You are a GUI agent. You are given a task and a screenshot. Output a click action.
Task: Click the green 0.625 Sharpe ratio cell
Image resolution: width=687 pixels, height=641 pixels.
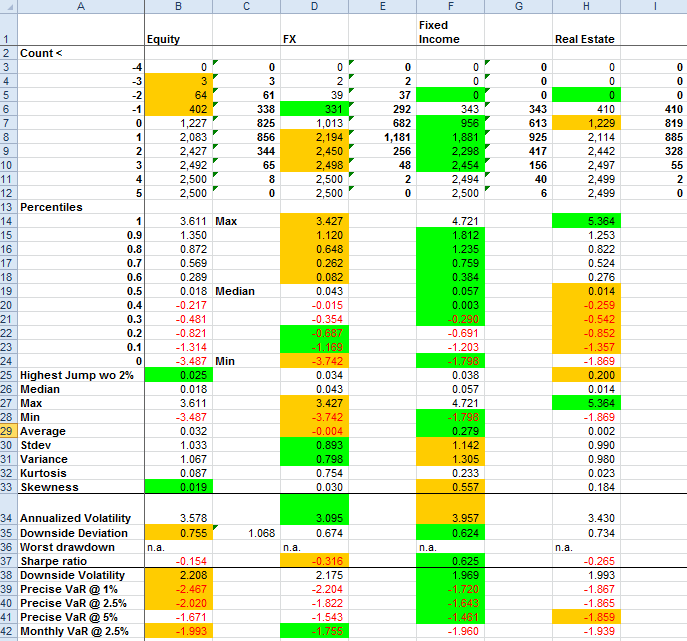[449, 561]
